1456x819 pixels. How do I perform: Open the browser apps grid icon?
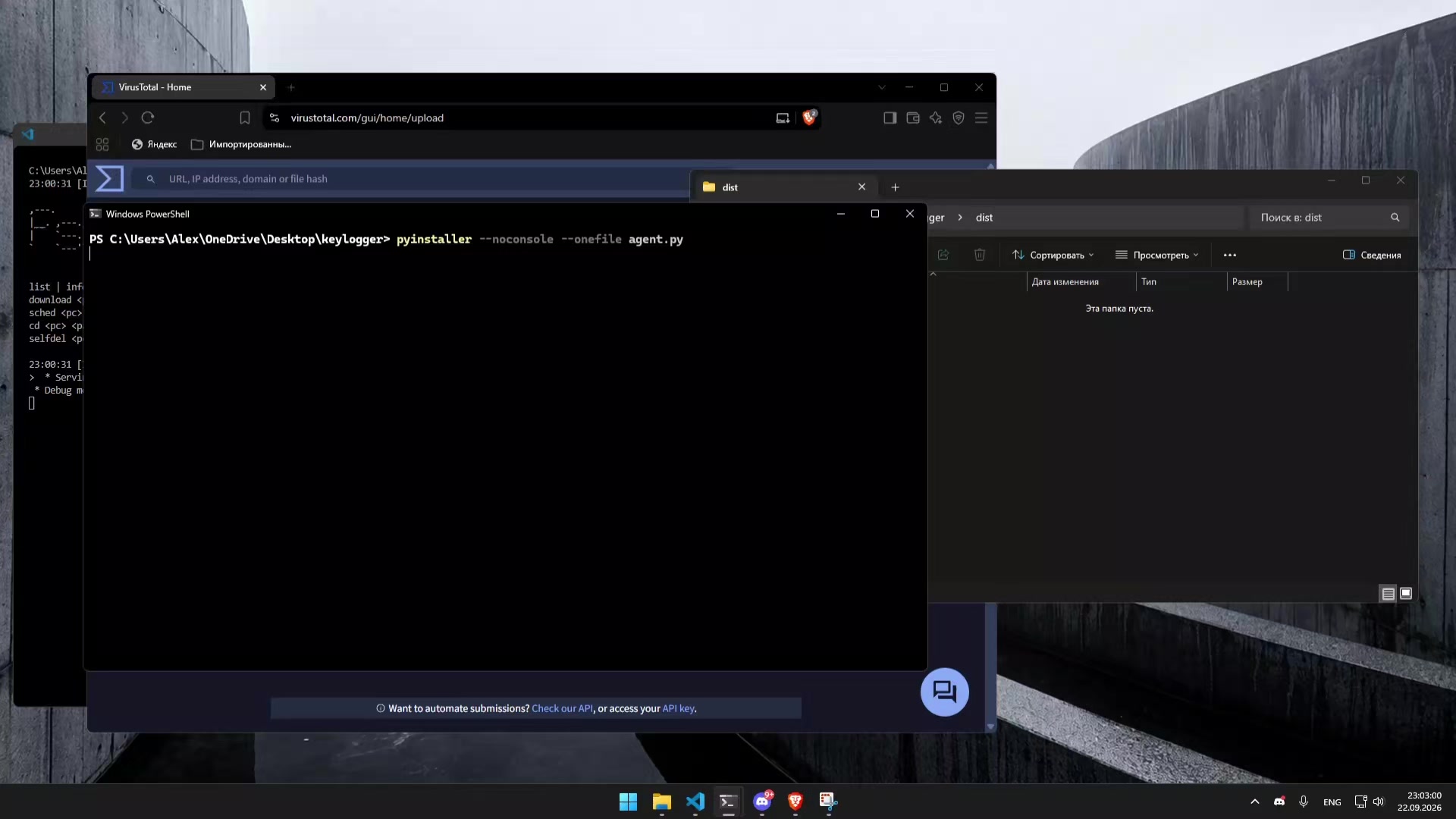[102, 144]
